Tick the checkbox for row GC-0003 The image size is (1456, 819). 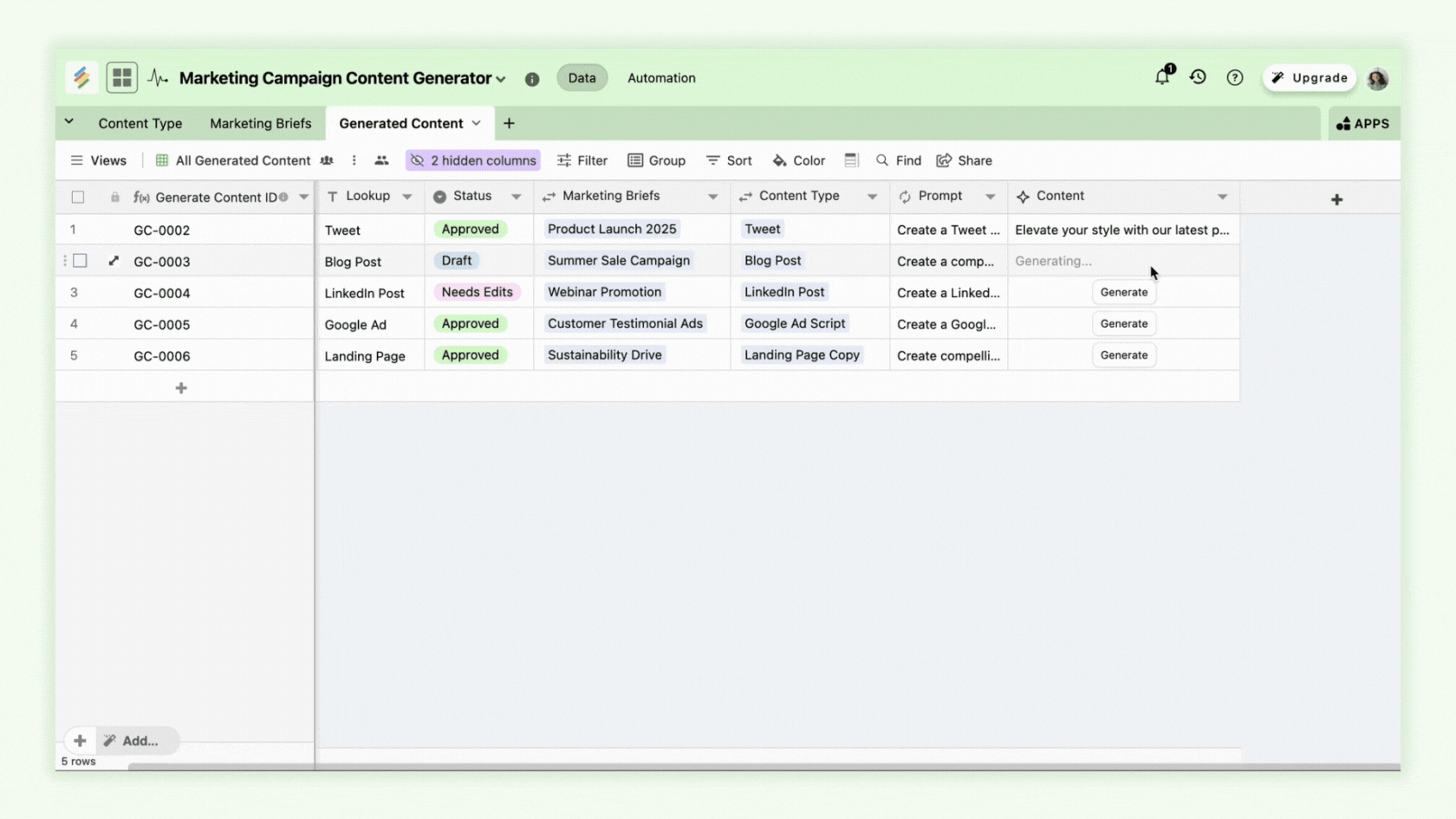tap(80, 261)
